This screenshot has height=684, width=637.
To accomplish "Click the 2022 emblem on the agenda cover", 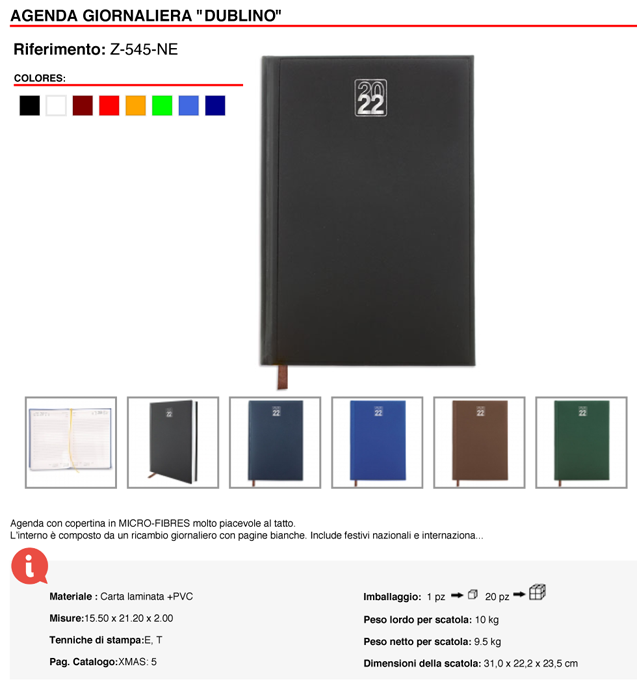I will 370,98.
